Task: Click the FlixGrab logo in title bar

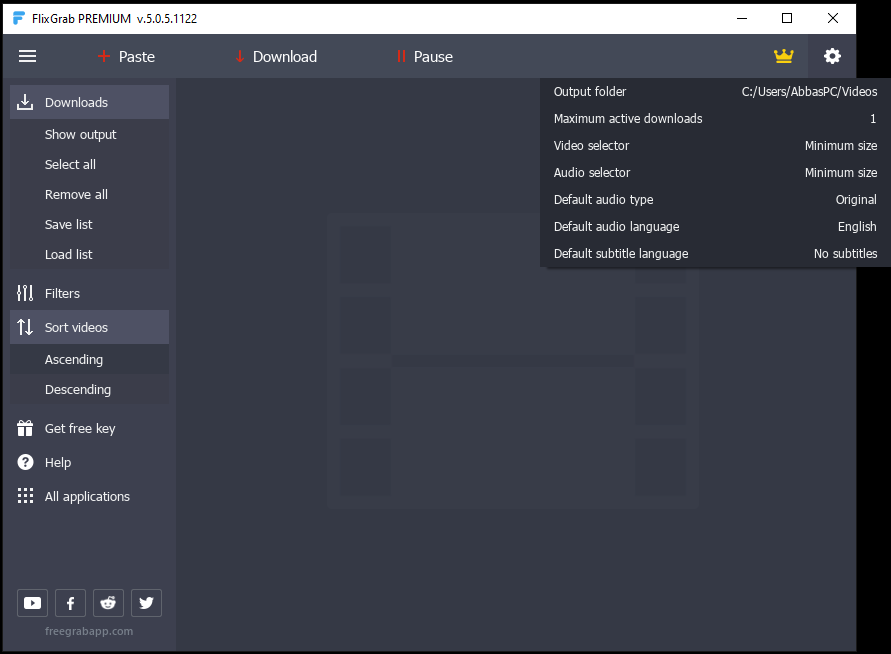Action: click(19, 18)
